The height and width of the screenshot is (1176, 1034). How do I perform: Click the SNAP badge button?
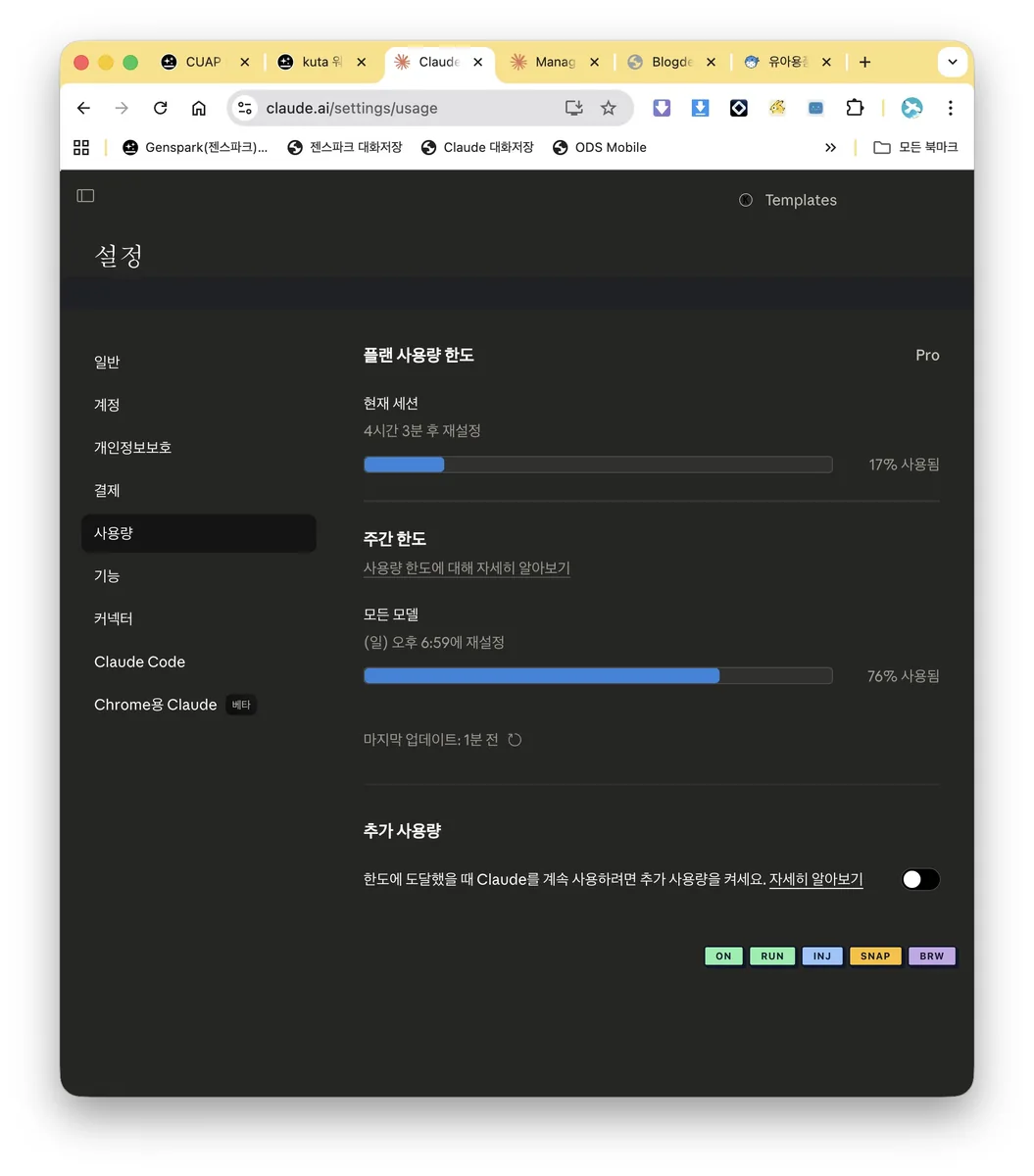coord(875,956)
